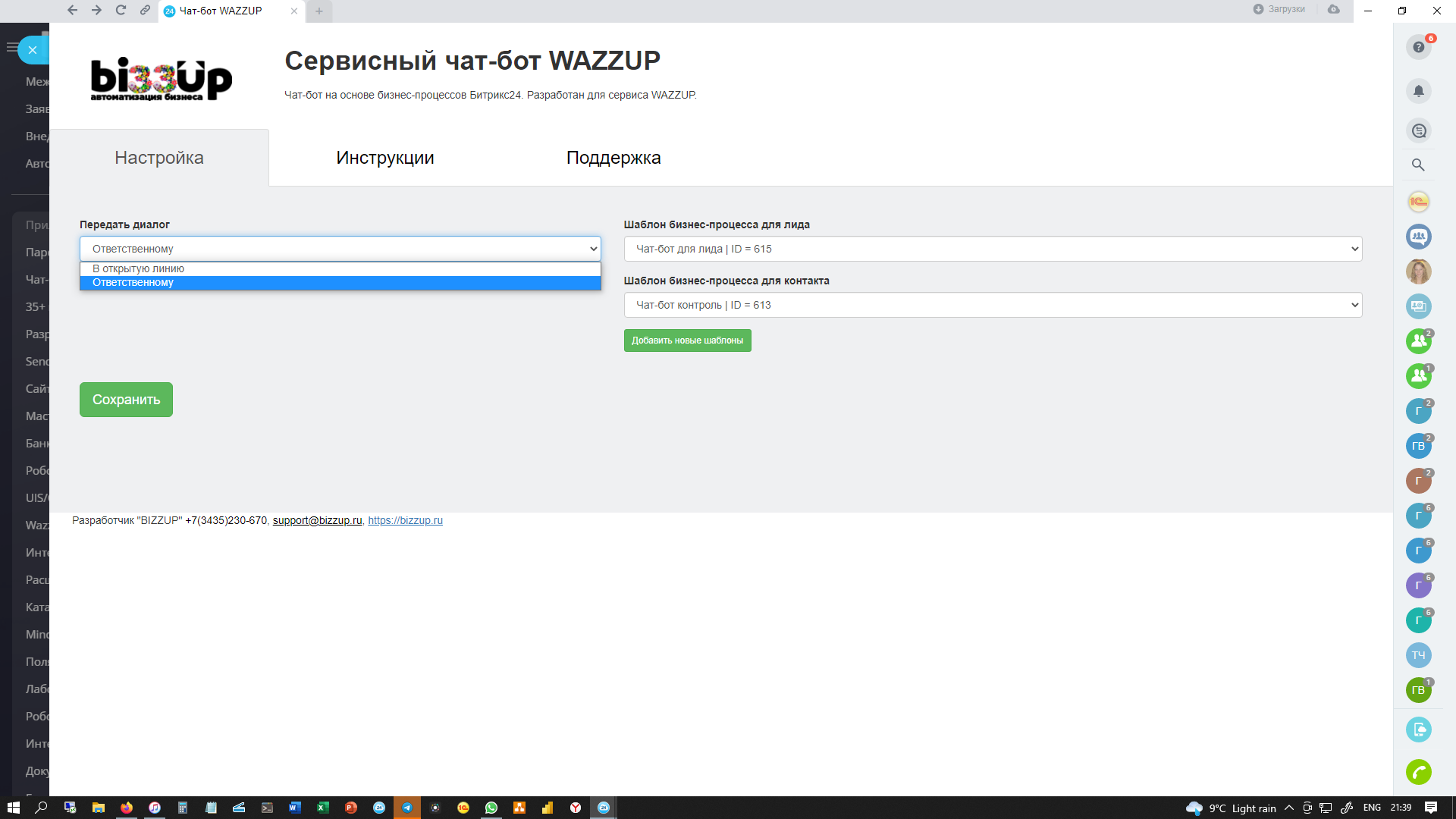
Task: Switch to the Поддержка tab
Action: click(613, 158)
